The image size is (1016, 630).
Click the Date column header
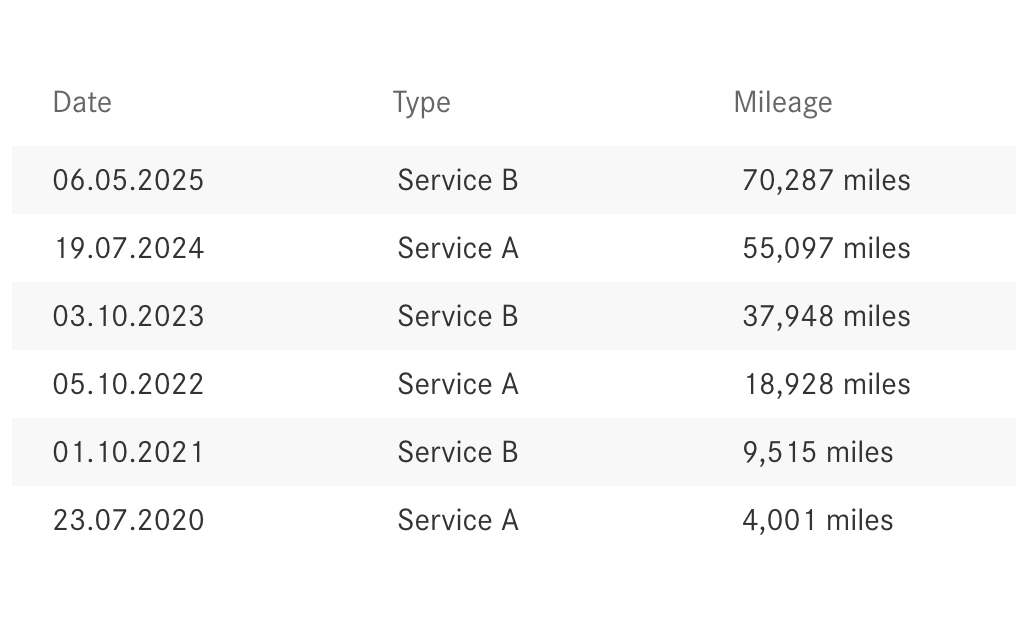click(x=82, y=102)
